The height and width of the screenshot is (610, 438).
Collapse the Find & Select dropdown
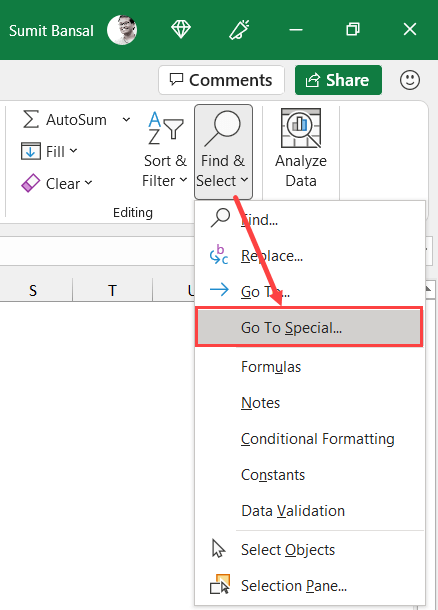pyautogui.click(x=223, y=152)
